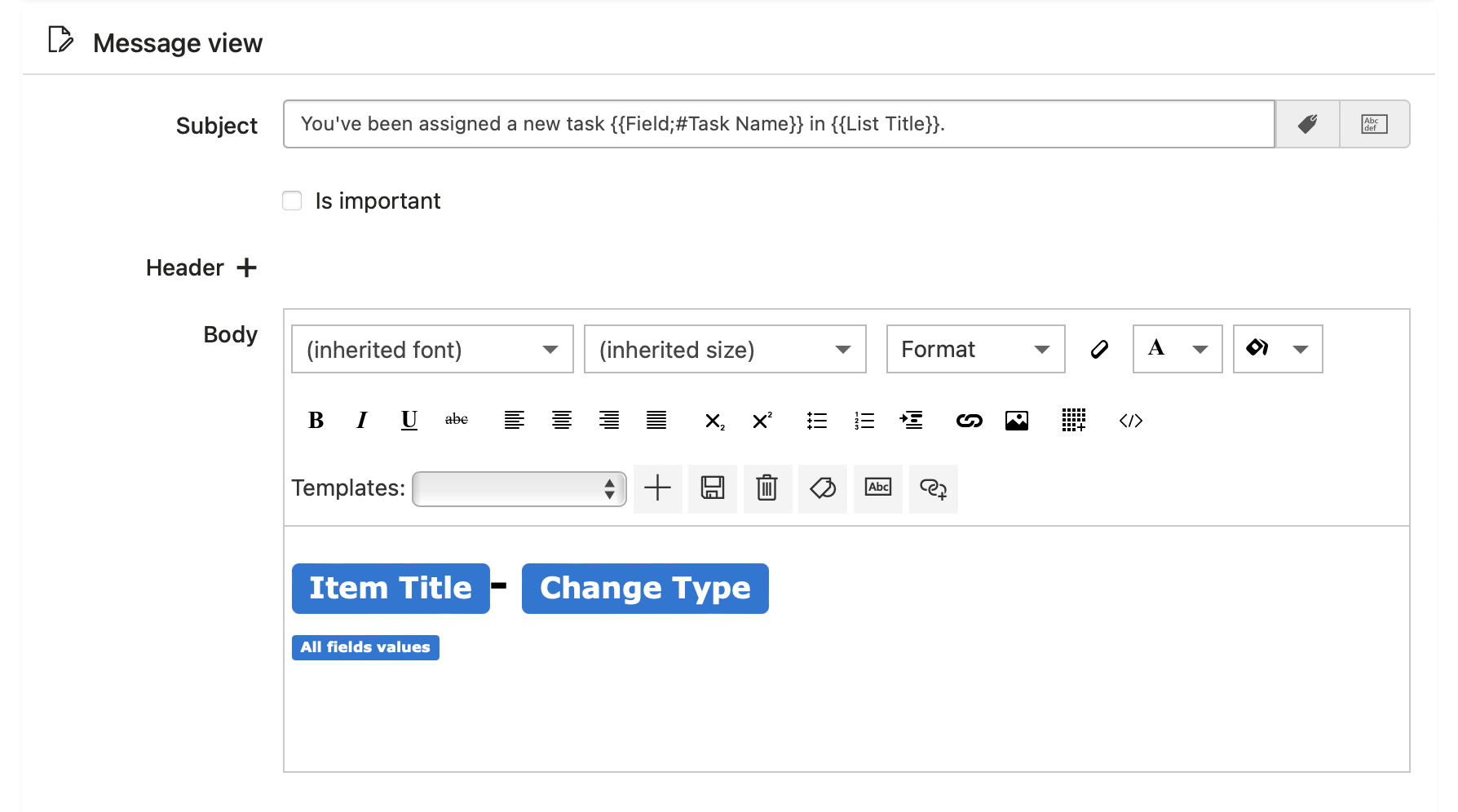Delete the selected template
Screen dimensions: 1458x812
point(767,488)
